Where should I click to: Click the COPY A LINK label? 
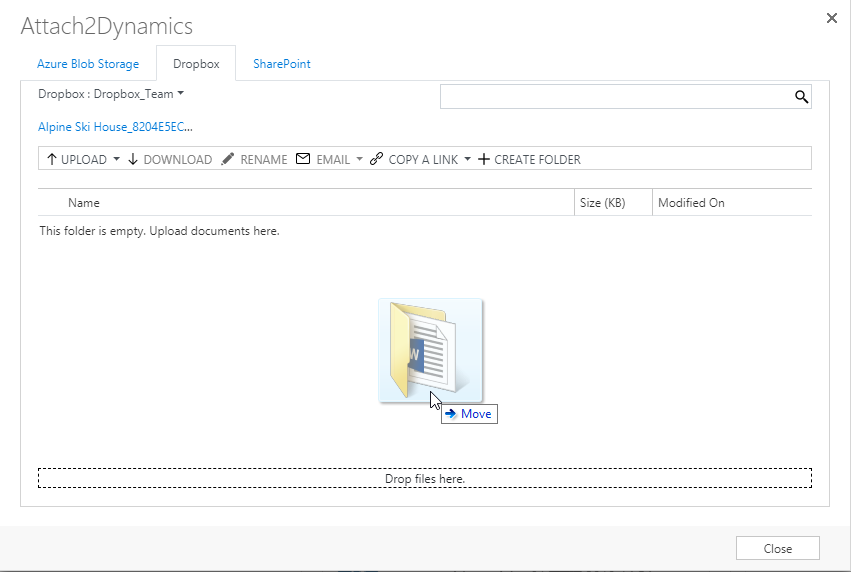[423, 160]
